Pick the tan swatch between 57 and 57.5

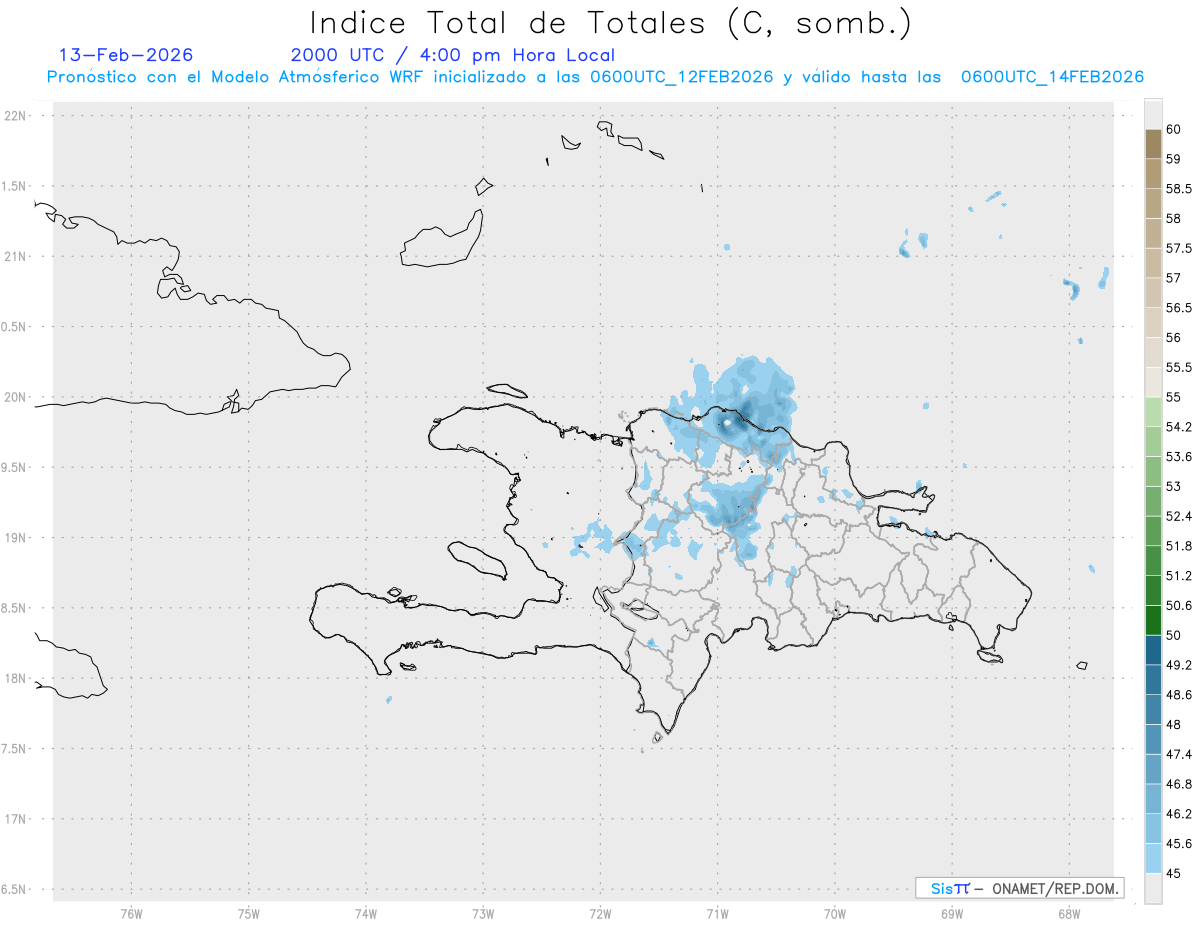(x=1153, y=263)
